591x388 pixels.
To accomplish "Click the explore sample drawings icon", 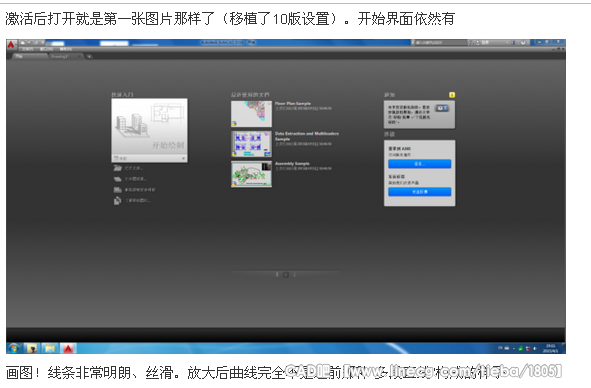I will tap(118, 201).
